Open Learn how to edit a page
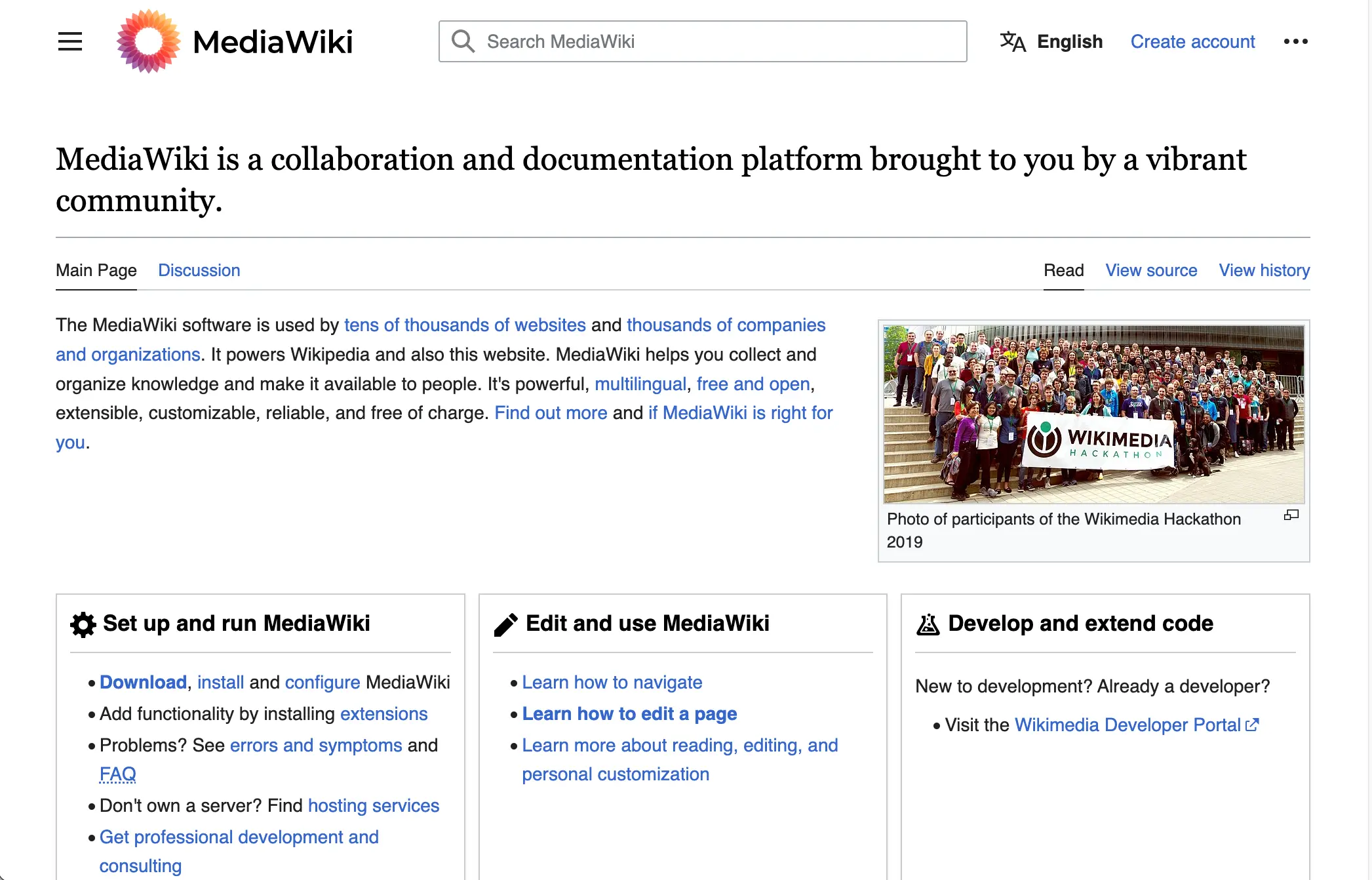The width and height of the screenshot is (1372, 880). (x=629, y=713)
